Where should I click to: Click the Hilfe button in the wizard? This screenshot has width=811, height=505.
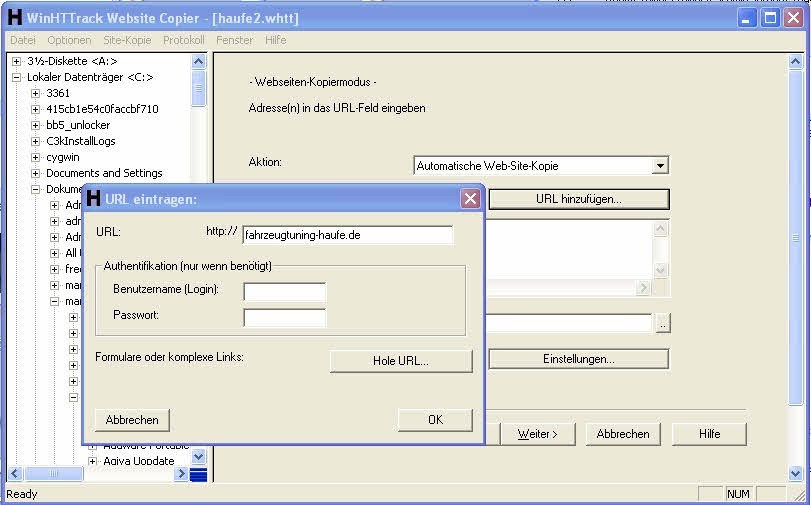709,434
